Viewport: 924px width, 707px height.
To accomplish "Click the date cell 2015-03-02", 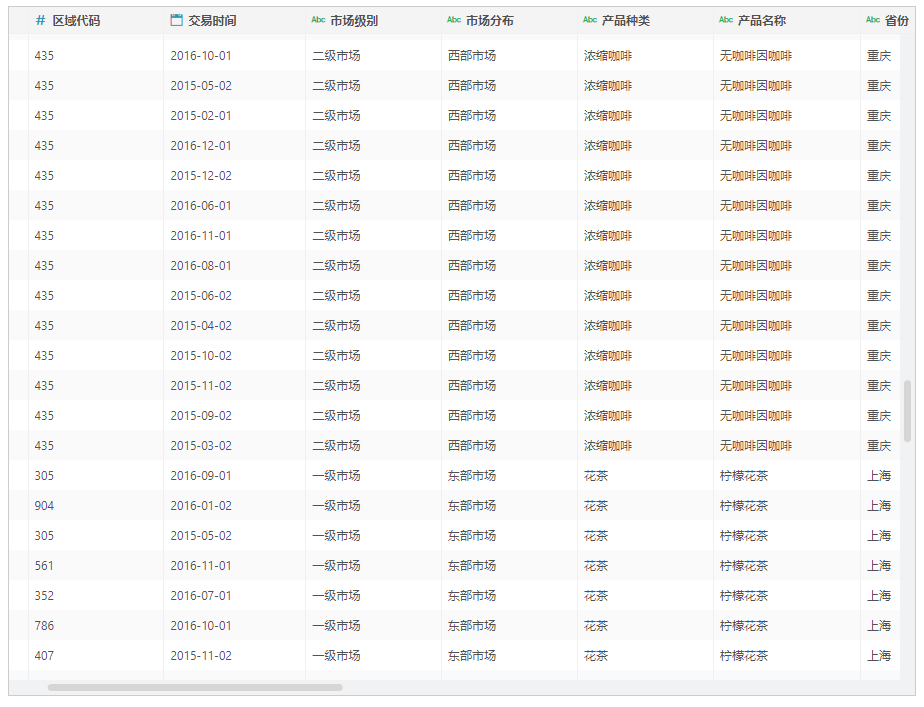I will (x=201, y=446).
